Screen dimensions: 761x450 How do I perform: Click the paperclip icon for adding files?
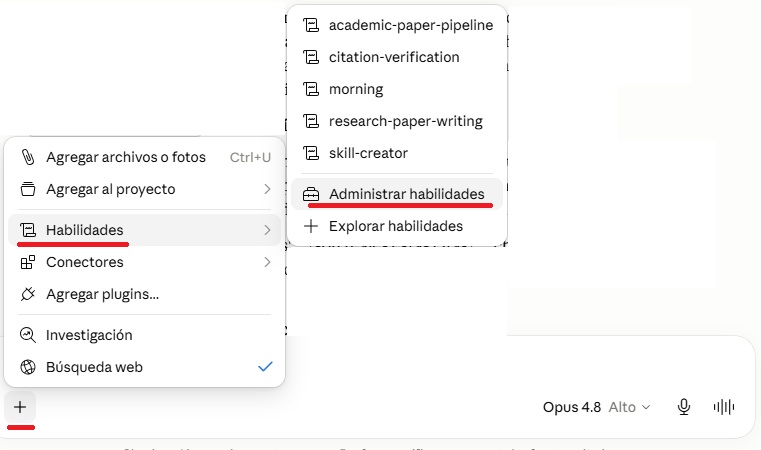(x=28, y=157)
